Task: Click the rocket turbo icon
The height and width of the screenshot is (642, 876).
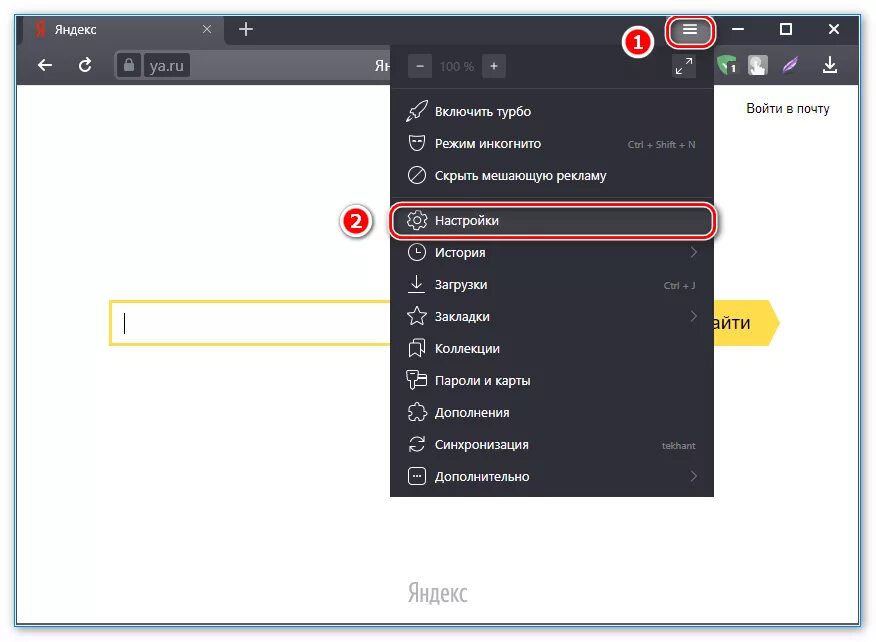Action: 417,111
